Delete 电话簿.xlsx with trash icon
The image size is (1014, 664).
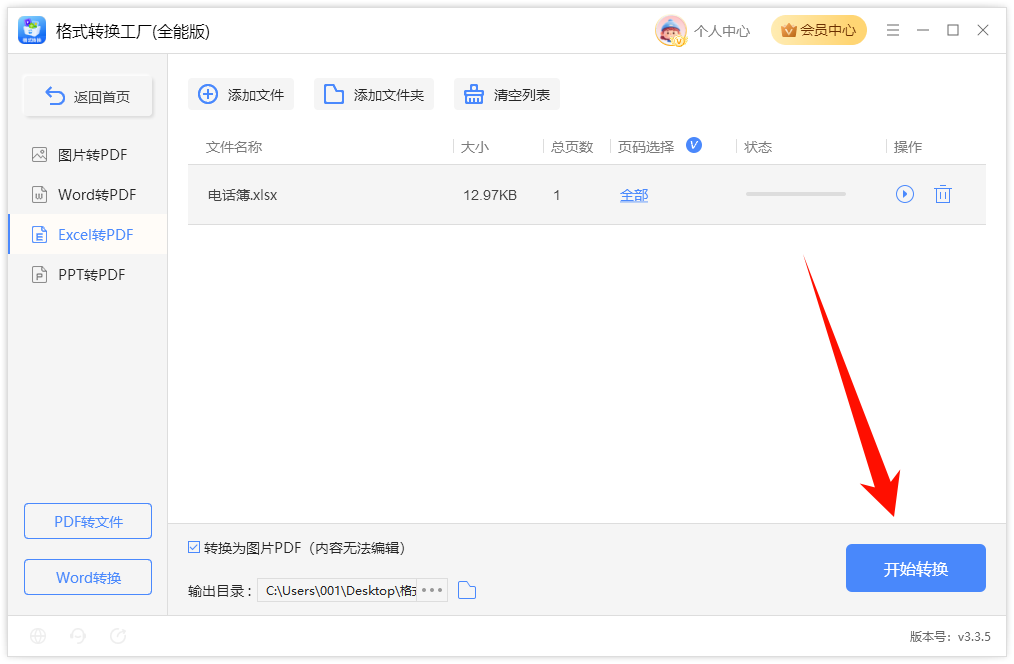point(943,194)
